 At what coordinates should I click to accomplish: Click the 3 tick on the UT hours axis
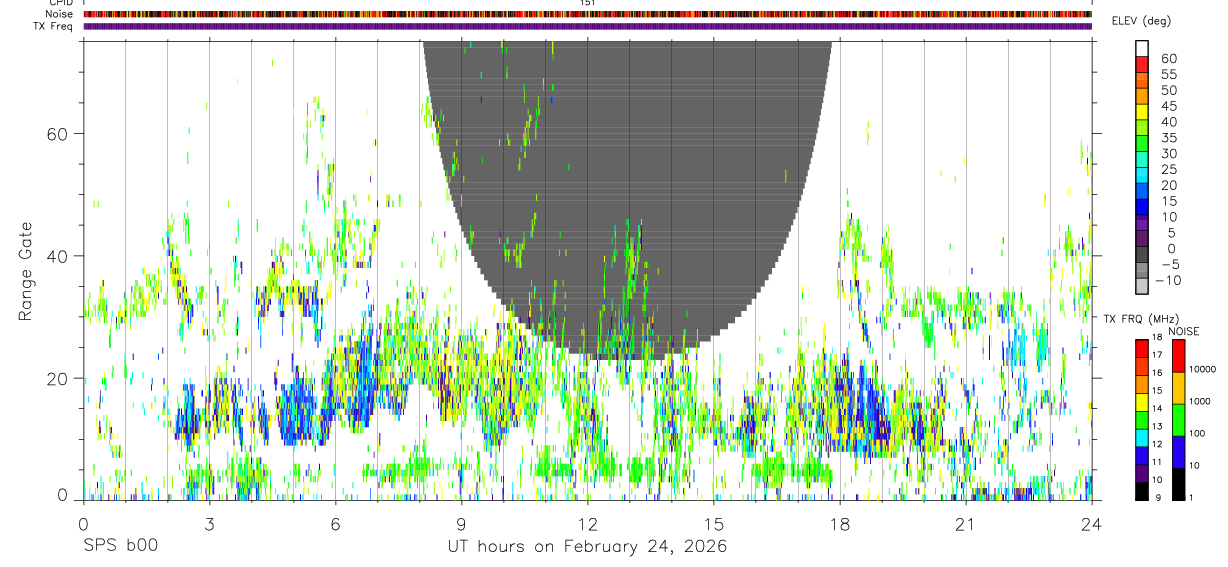pos(209,524)
